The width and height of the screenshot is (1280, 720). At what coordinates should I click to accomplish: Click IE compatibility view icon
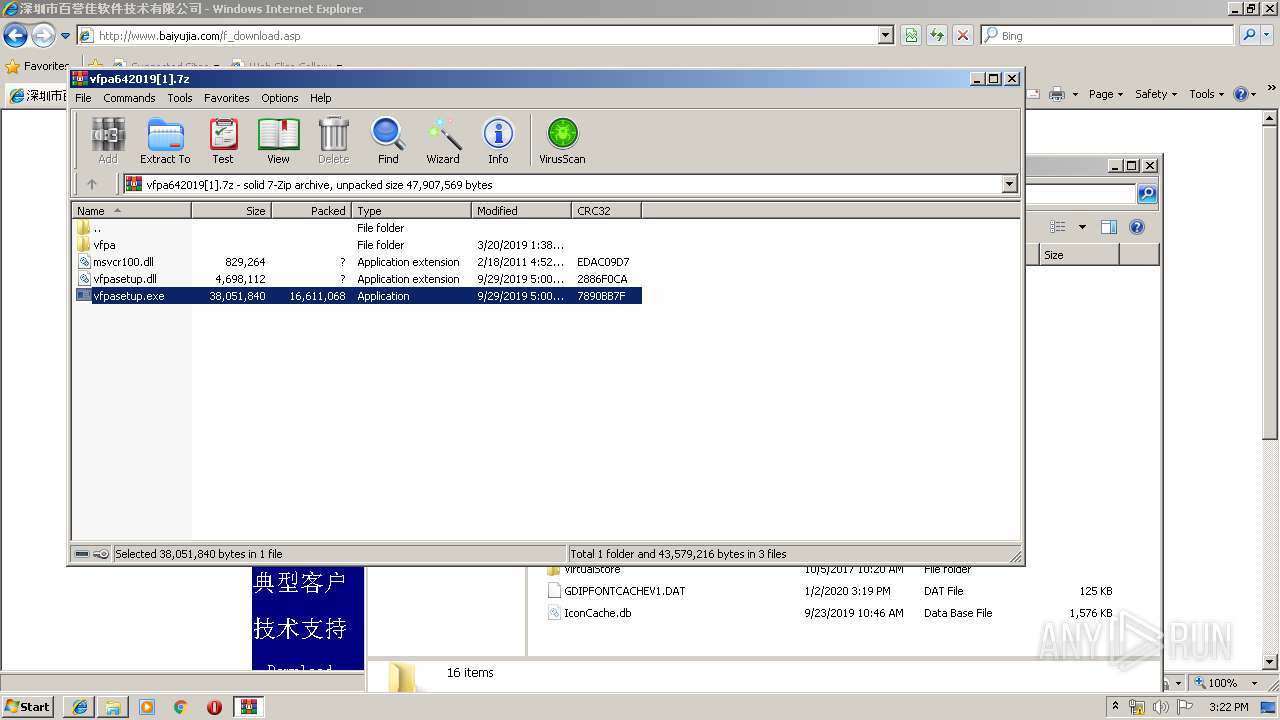[x=911, y=35]
